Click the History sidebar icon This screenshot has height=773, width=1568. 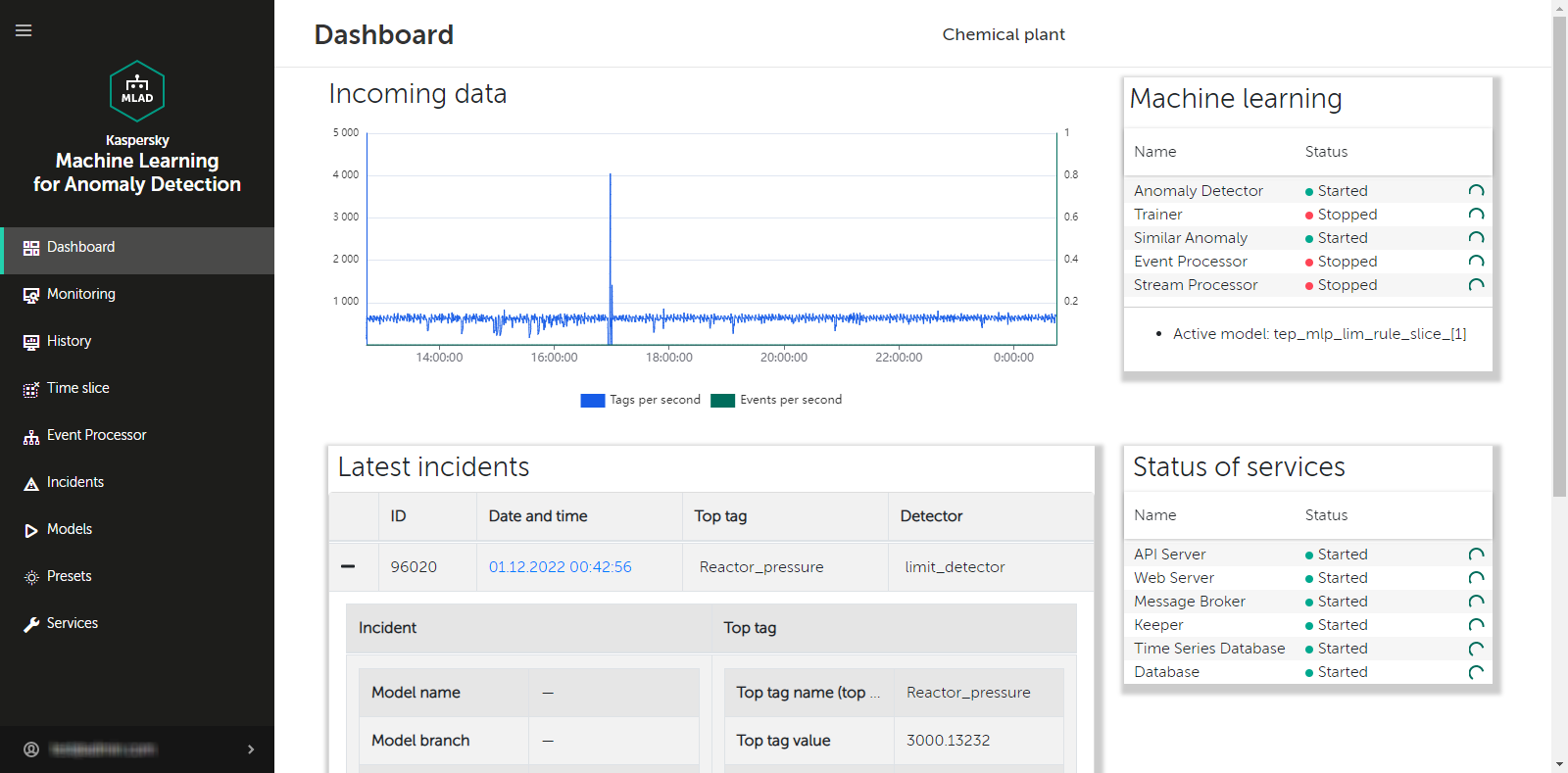click(x=31, y=342)
